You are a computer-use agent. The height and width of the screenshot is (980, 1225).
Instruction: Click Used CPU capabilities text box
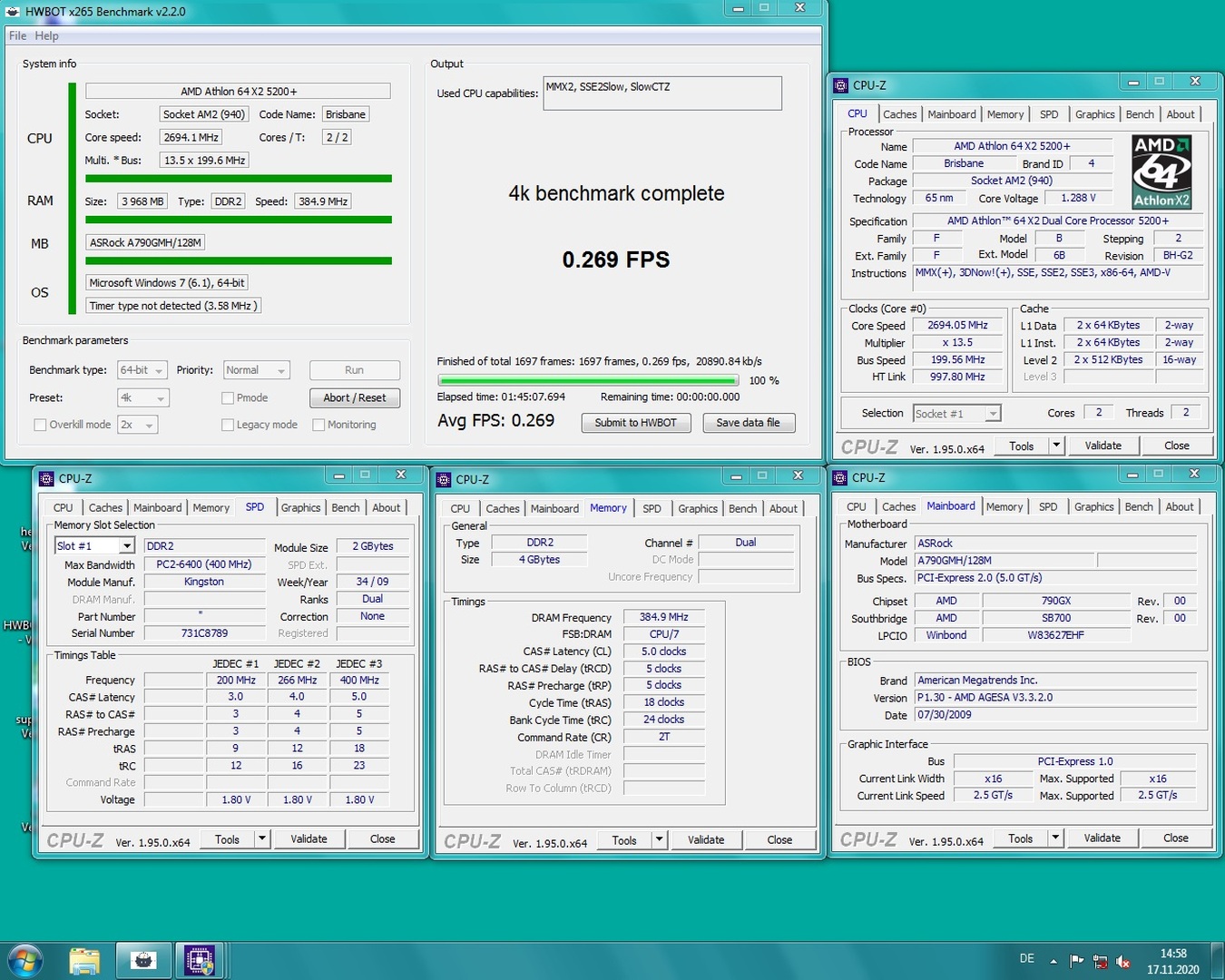(x=662, y=93)
